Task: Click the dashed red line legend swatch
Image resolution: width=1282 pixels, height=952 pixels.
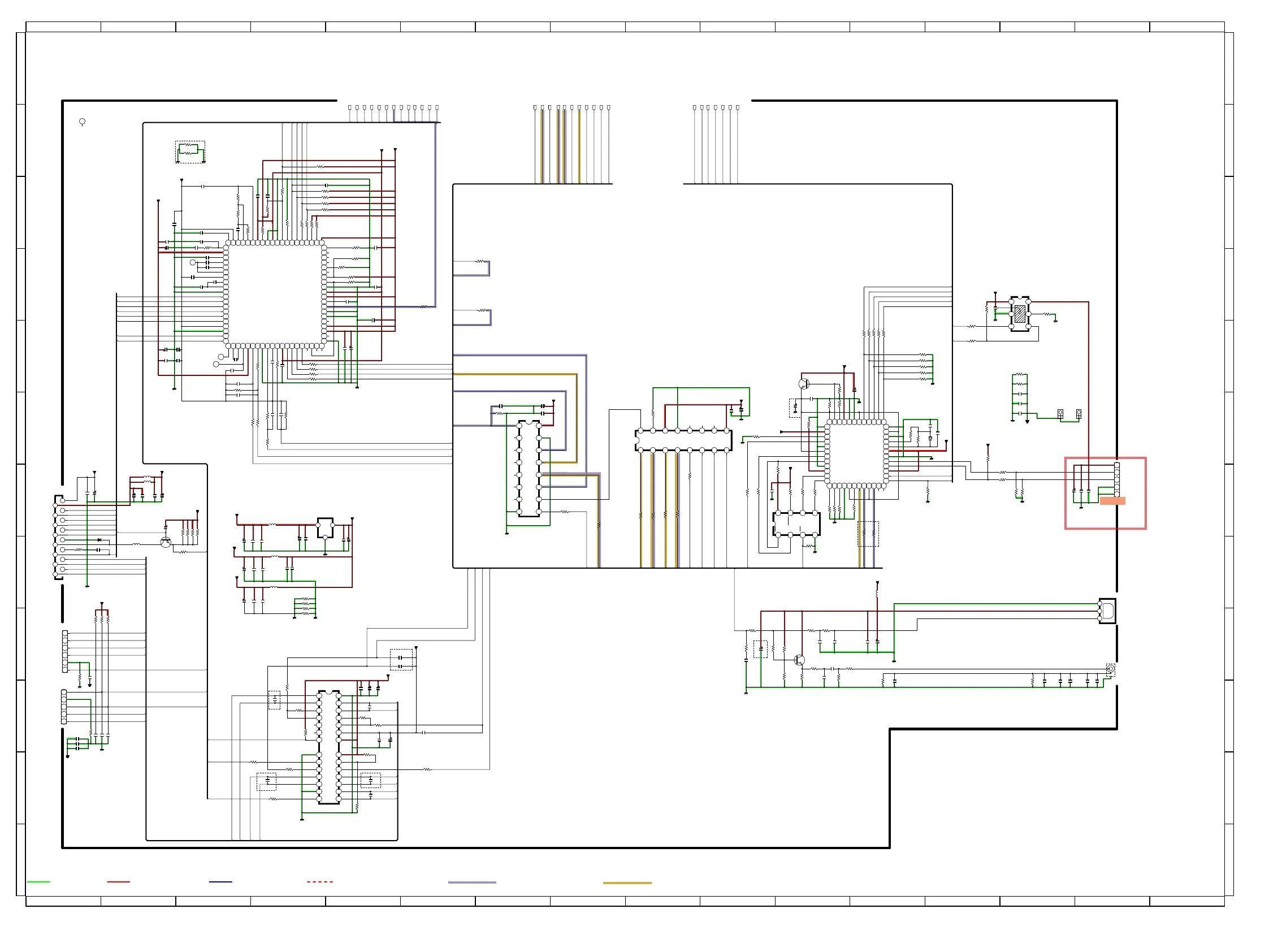Action: pos(320,882)
